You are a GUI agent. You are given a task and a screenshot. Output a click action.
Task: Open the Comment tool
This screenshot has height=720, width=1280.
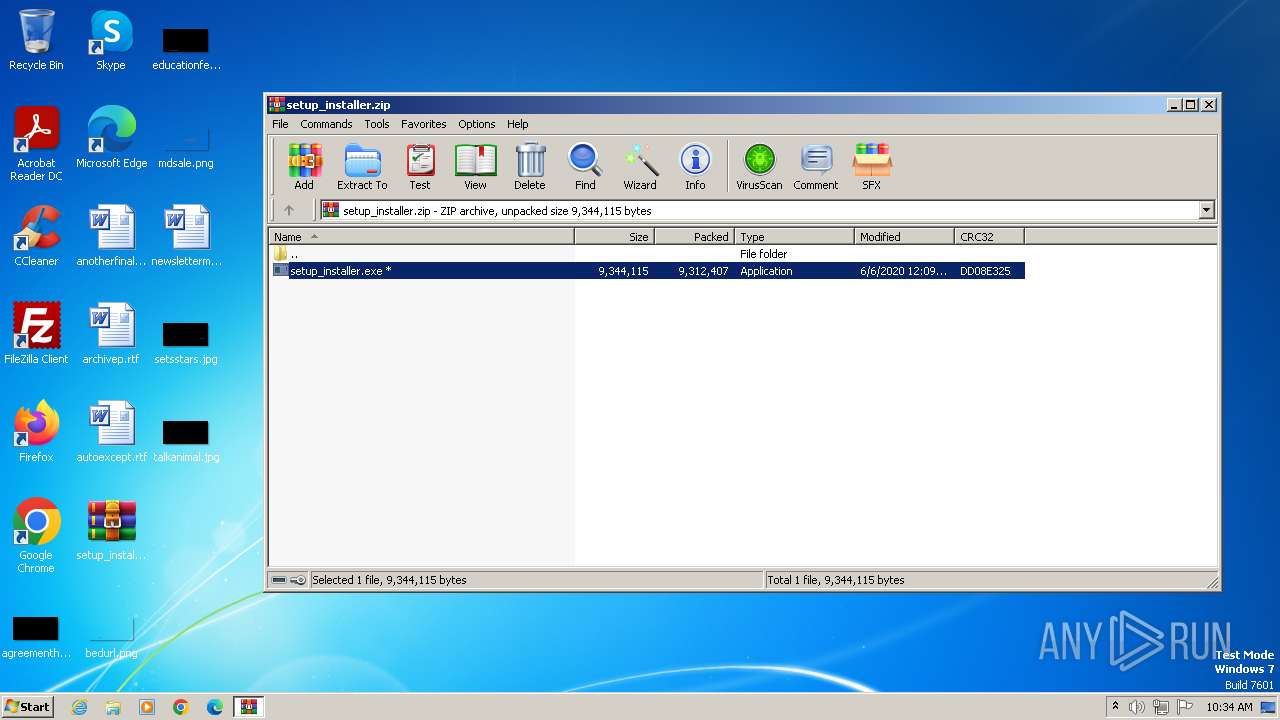[x=816, y=167]
